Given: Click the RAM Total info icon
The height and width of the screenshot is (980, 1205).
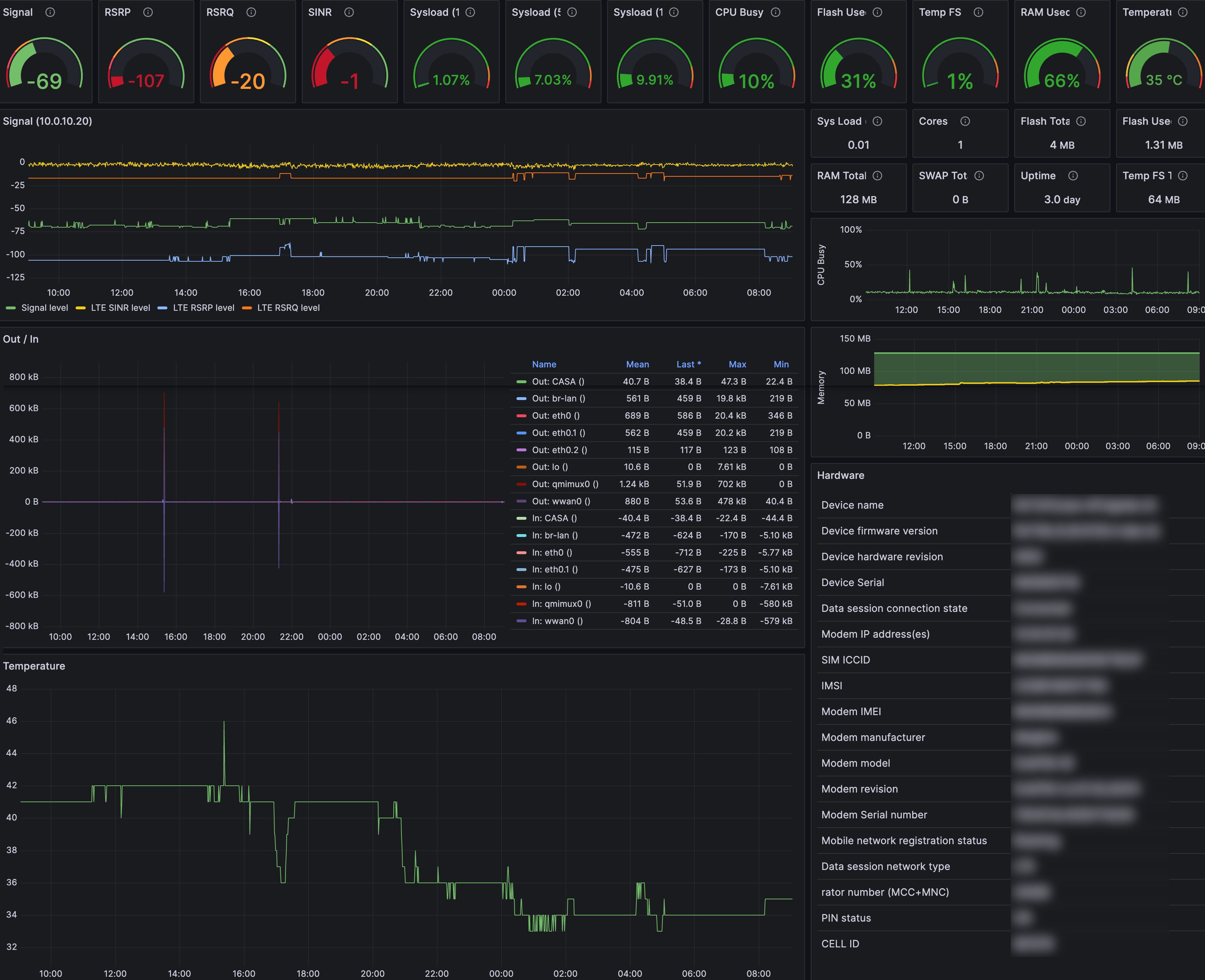Looking at the screenshot, I should point(877,176).
